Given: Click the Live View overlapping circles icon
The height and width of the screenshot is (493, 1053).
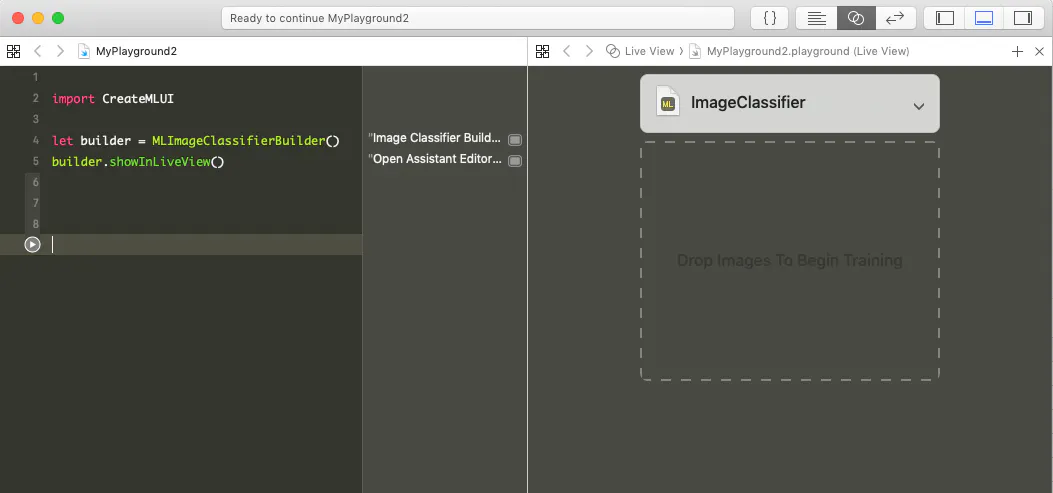Looking at the screenshot, I should tap(612, 51).
